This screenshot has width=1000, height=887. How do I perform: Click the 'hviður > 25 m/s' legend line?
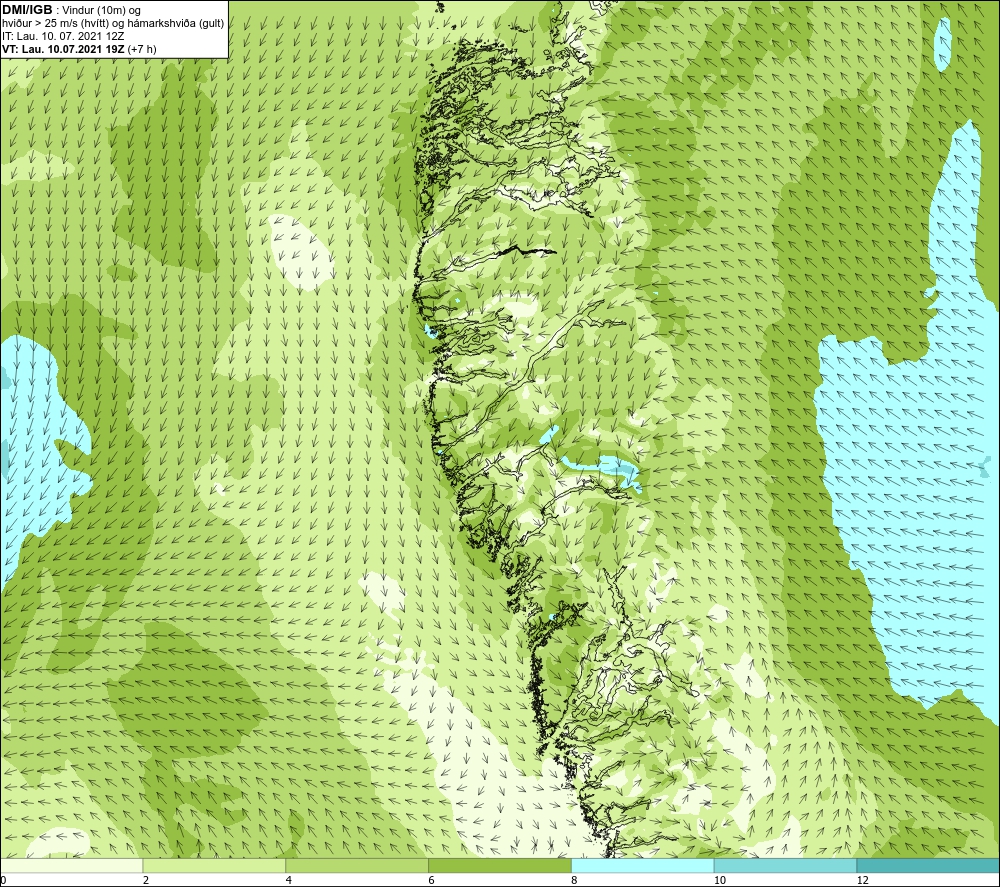tap(113, 24)
